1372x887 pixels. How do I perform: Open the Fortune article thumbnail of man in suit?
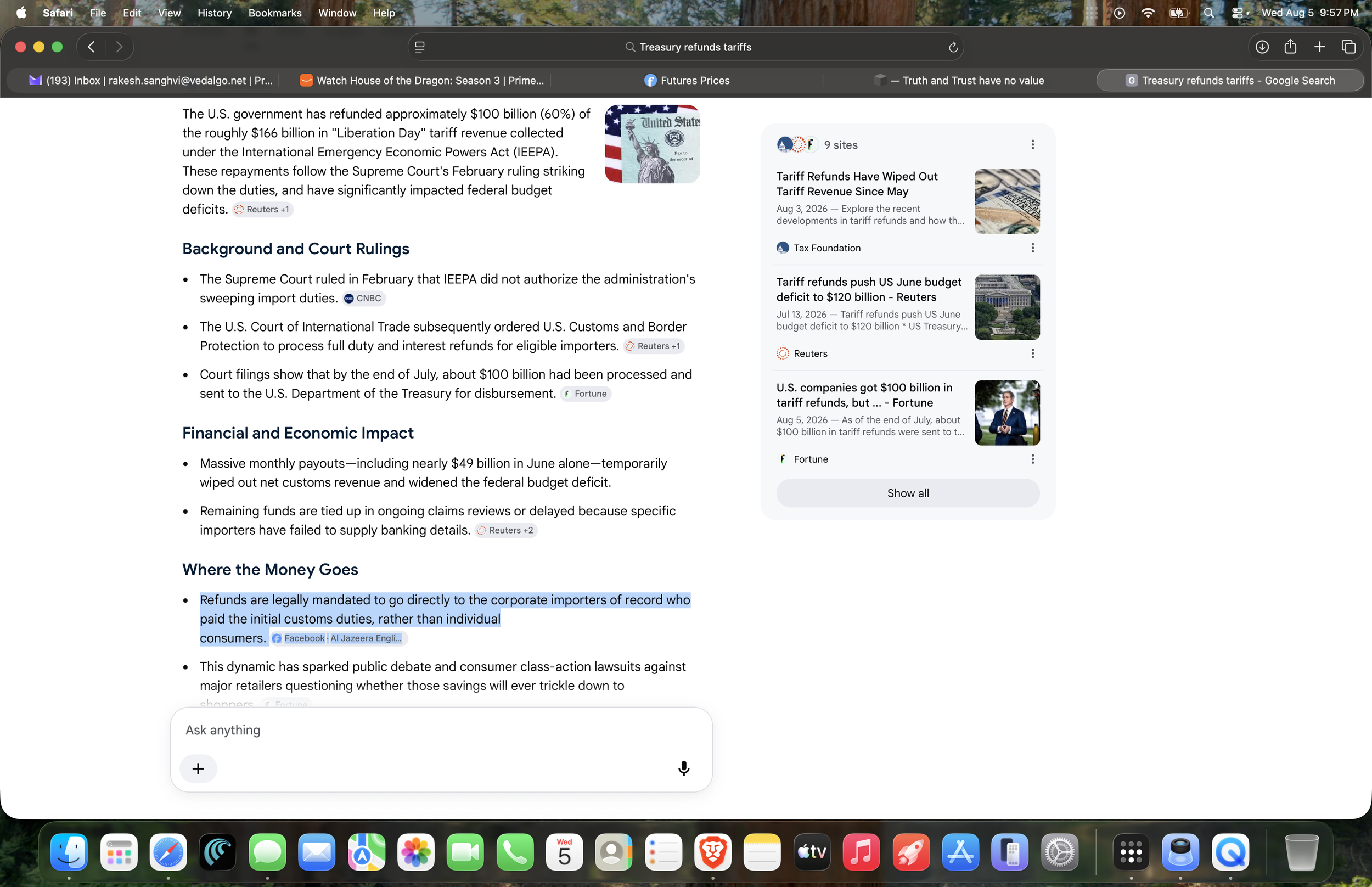pyautogui.click(x=1007, y=413)
